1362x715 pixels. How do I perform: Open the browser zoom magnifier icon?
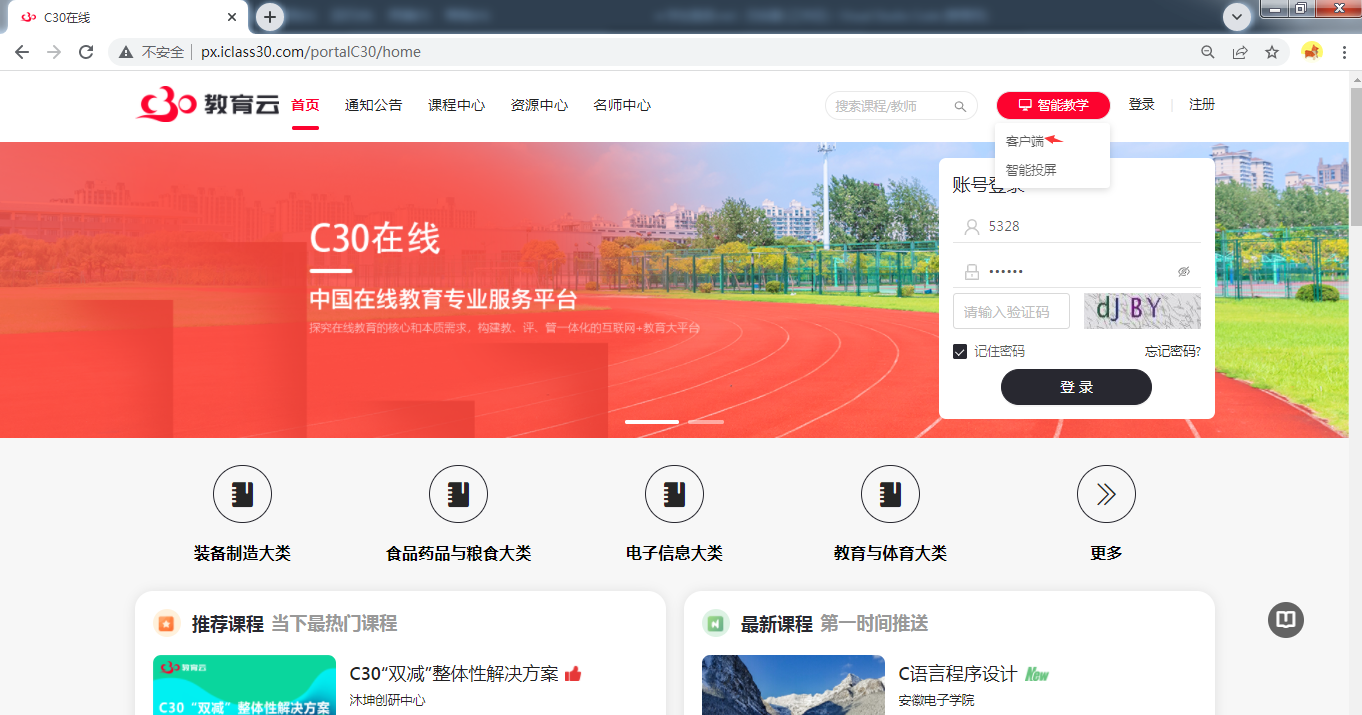coord(1208,52)
